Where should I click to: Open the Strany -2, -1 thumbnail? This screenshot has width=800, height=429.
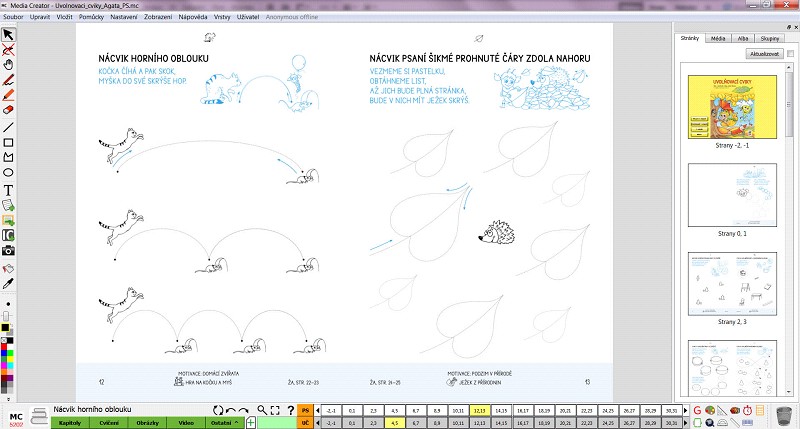[732, 107]
